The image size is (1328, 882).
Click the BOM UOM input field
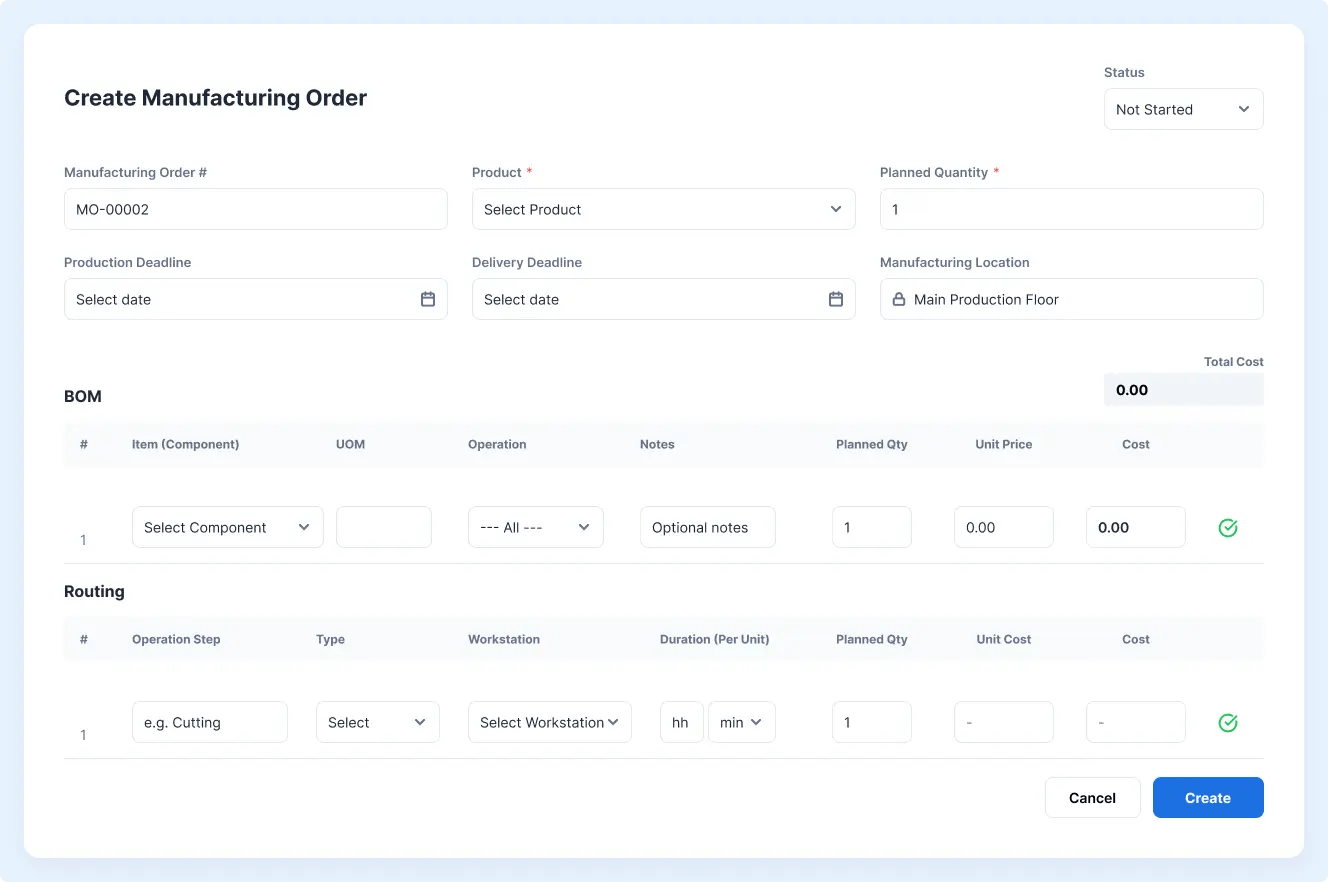384,527
